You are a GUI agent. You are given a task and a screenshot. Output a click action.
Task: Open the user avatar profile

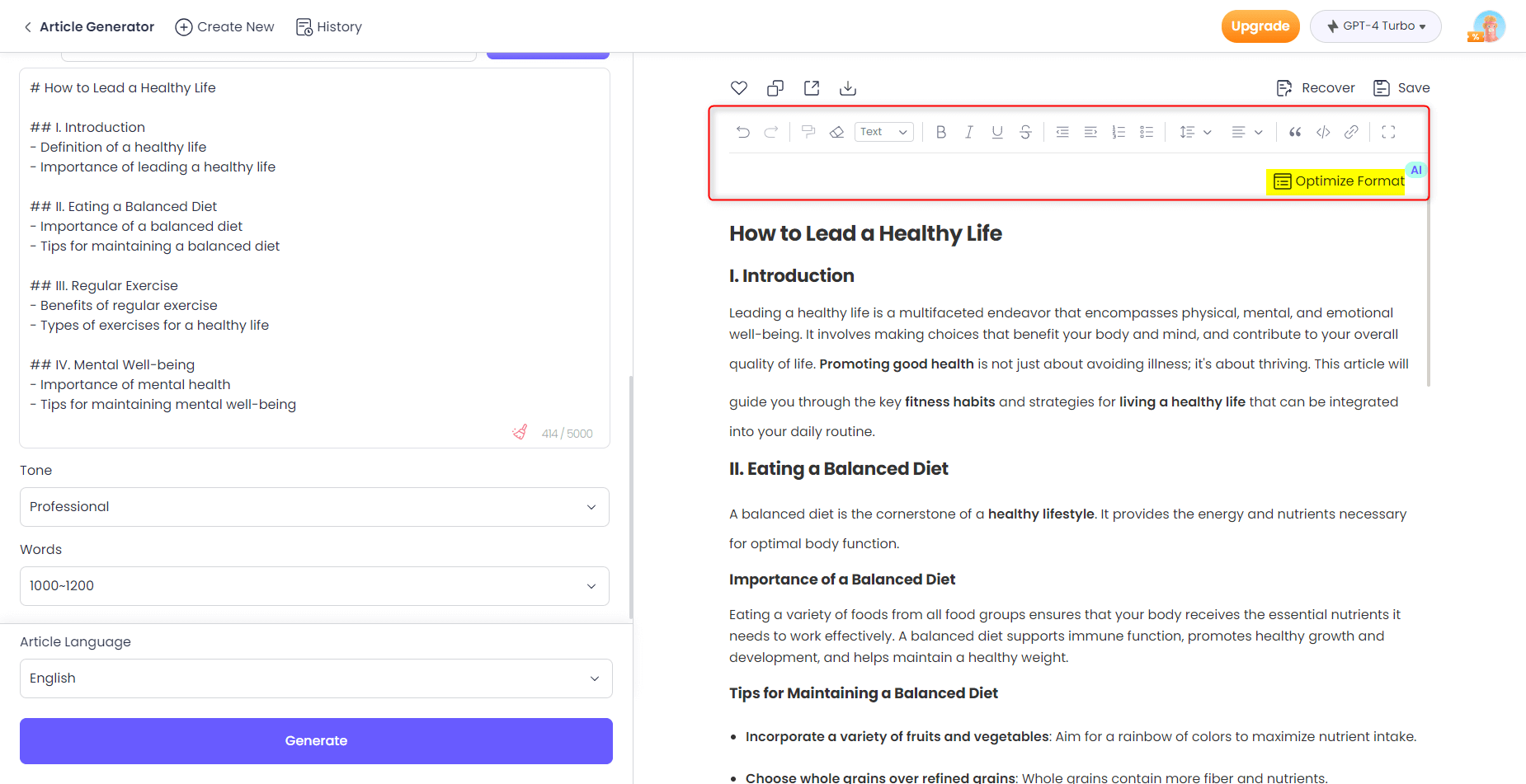pos(1489,26)
